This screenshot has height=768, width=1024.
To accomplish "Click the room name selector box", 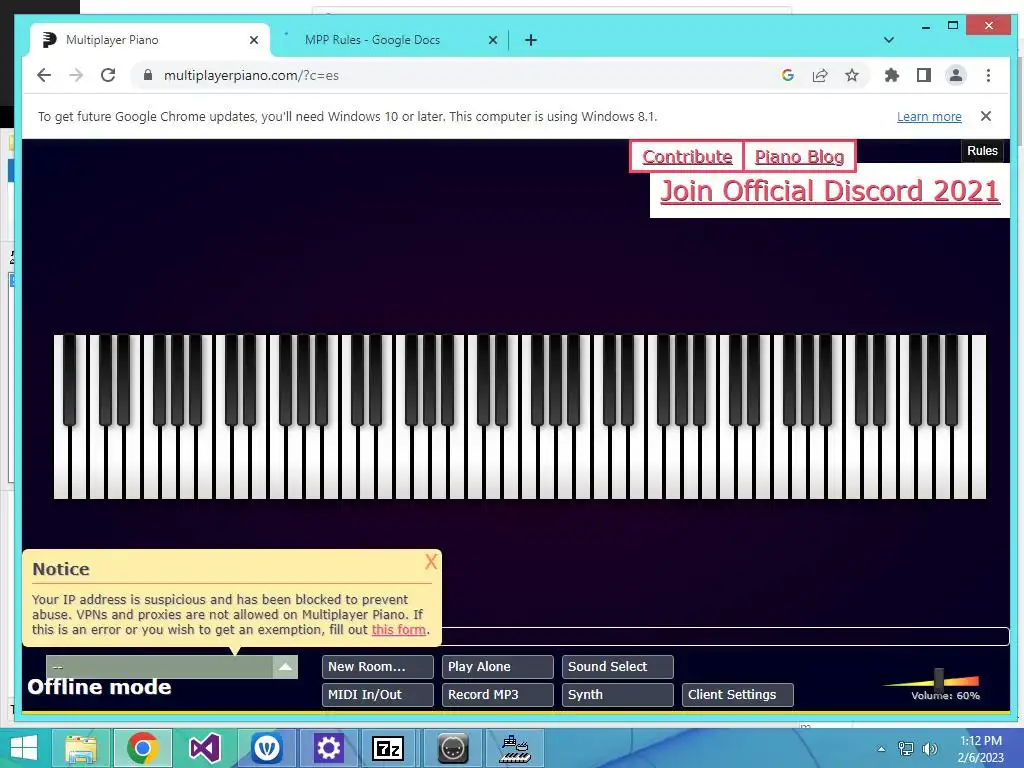I will pos(159,667).
